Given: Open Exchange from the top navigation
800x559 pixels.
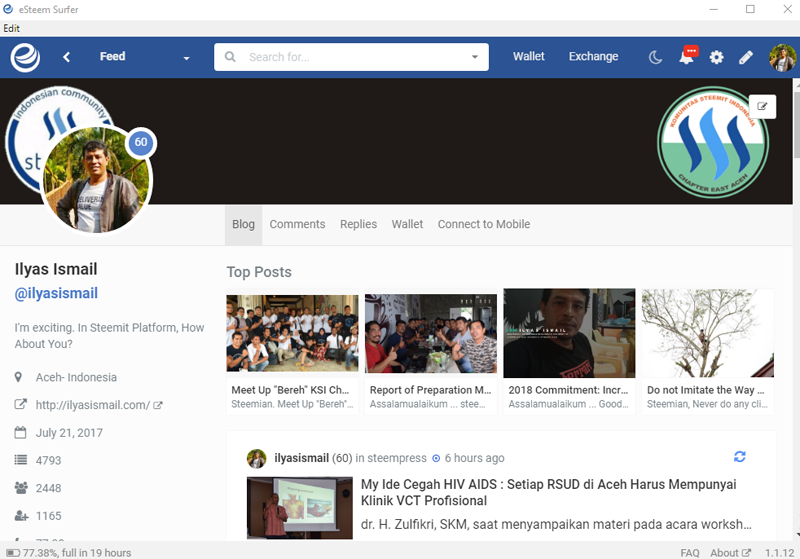Looking at the screenshot, I should pos(593,56).
